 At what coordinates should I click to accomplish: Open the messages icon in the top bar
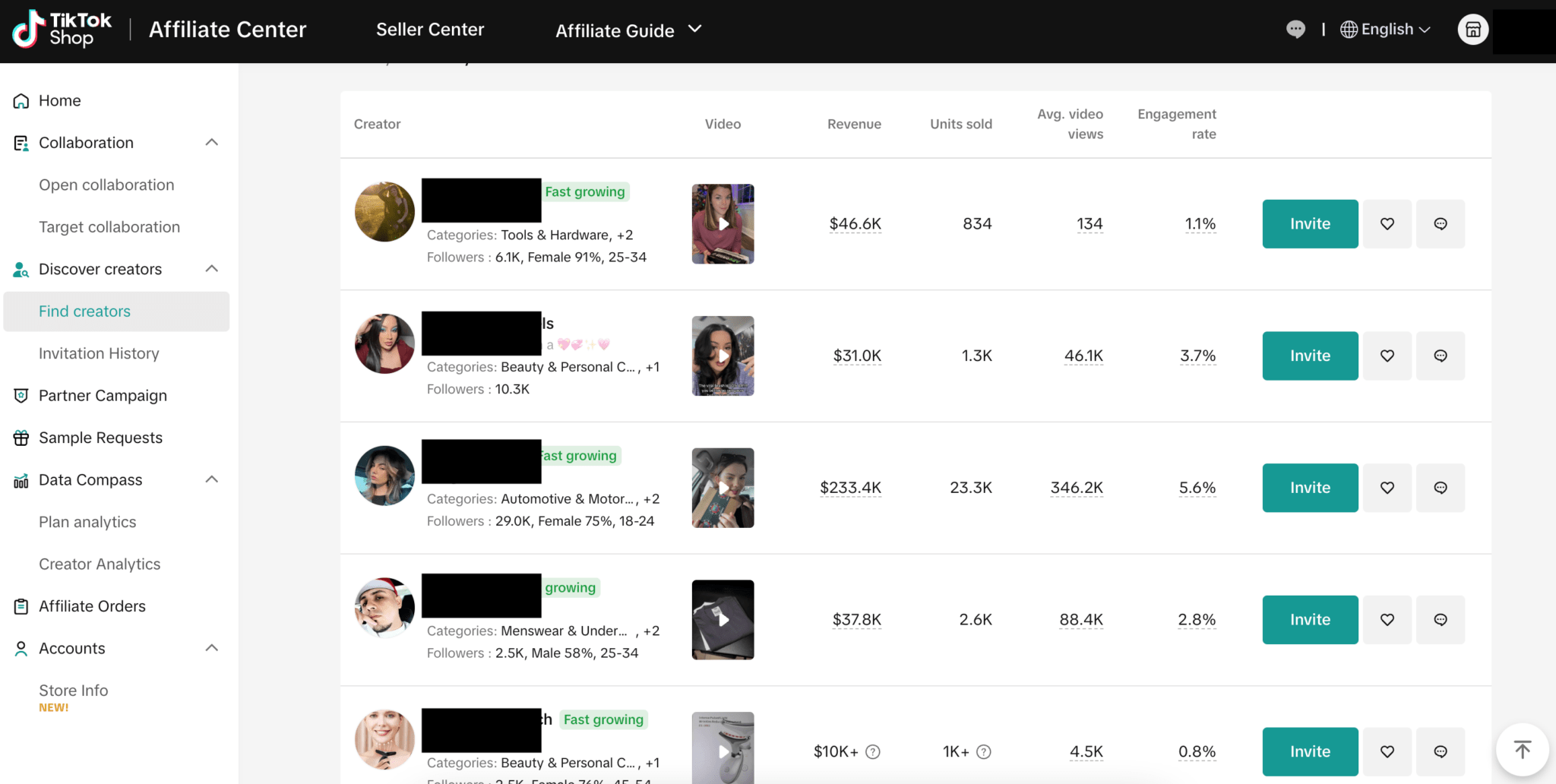coord(1295,28)
